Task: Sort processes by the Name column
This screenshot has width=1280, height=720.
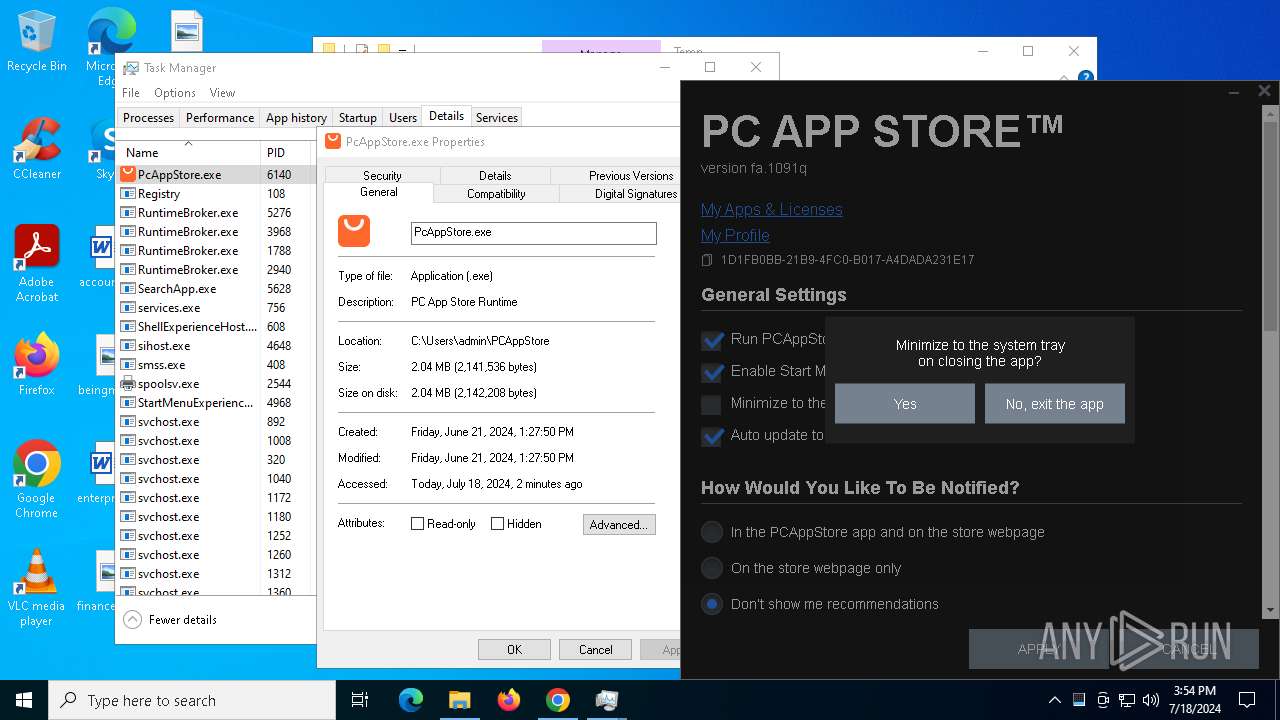Action: tap(190, 152)
